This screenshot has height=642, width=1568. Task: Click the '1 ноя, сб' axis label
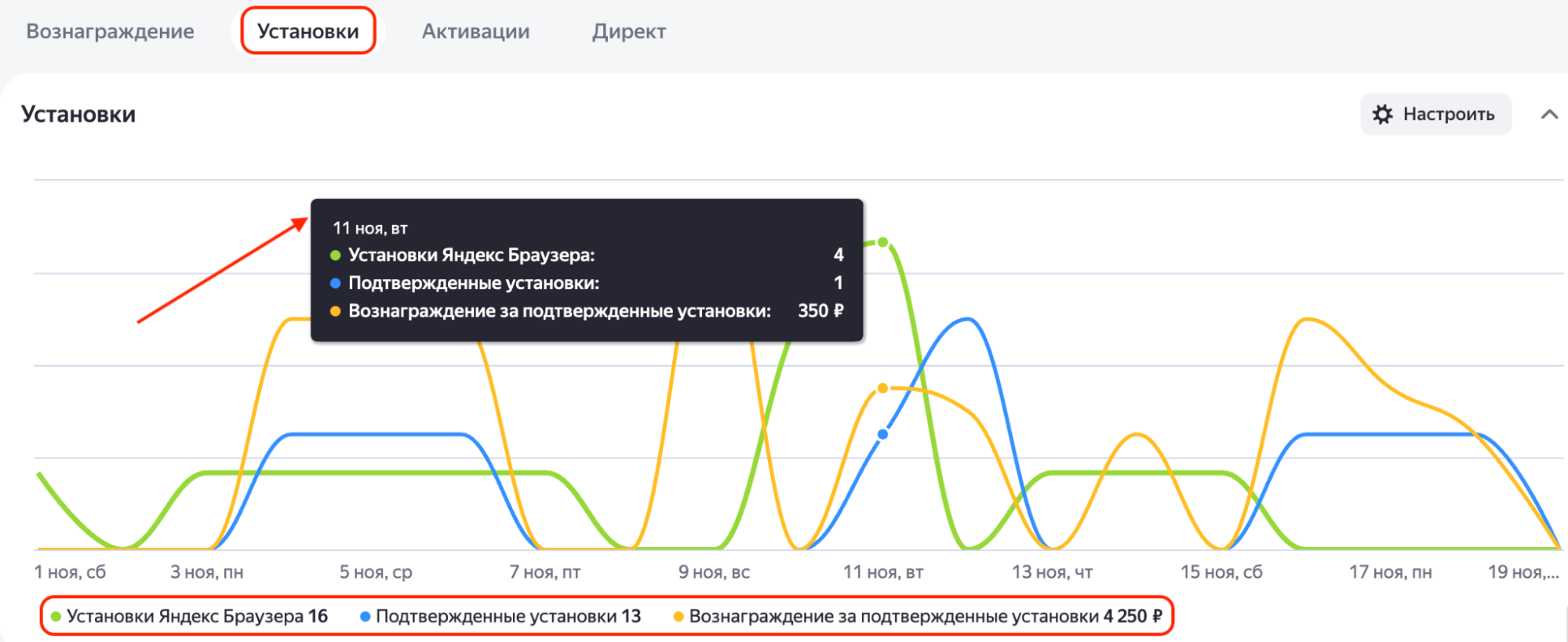pyautogui.click(x=70, y=572)
